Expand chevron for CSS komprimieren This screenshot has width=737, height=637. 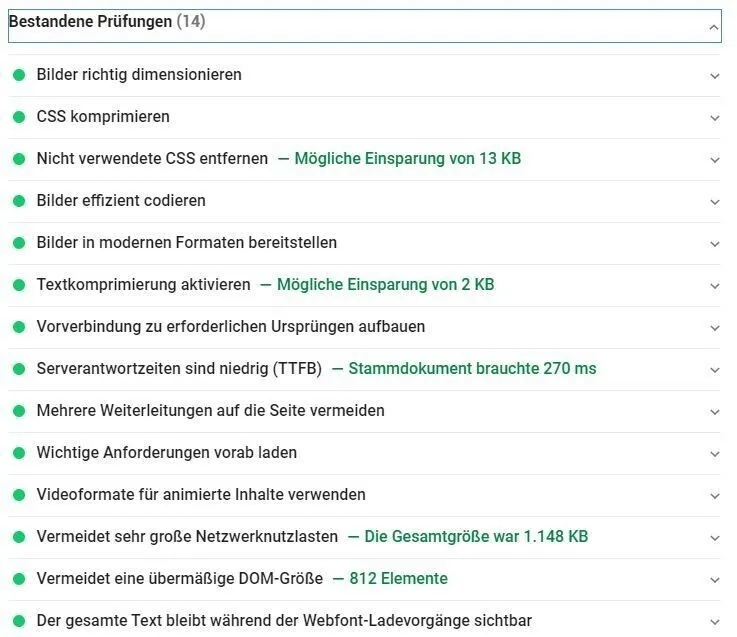(714, 118)
